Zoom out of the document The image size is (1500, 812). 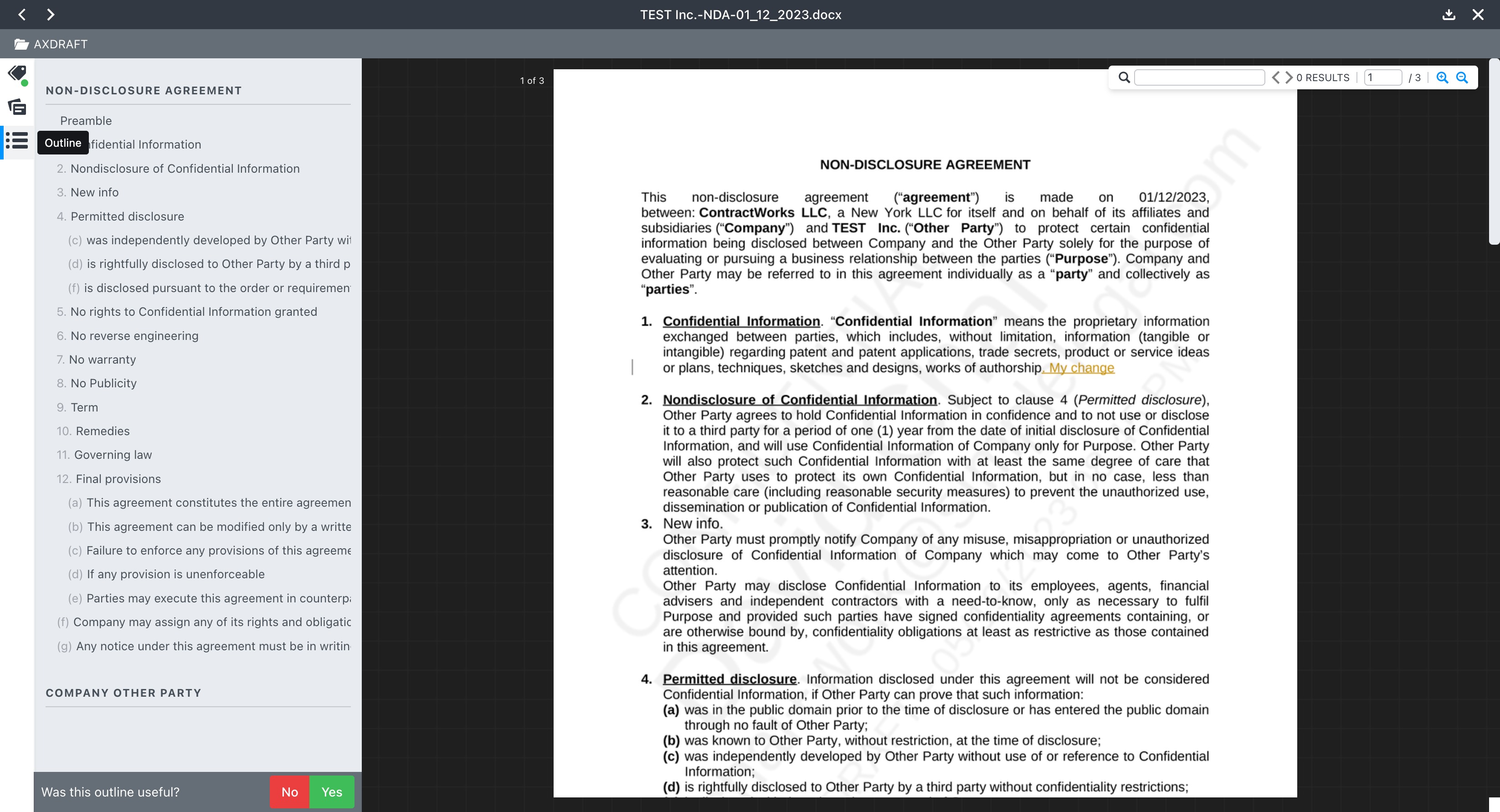(x=1462, y=77)
